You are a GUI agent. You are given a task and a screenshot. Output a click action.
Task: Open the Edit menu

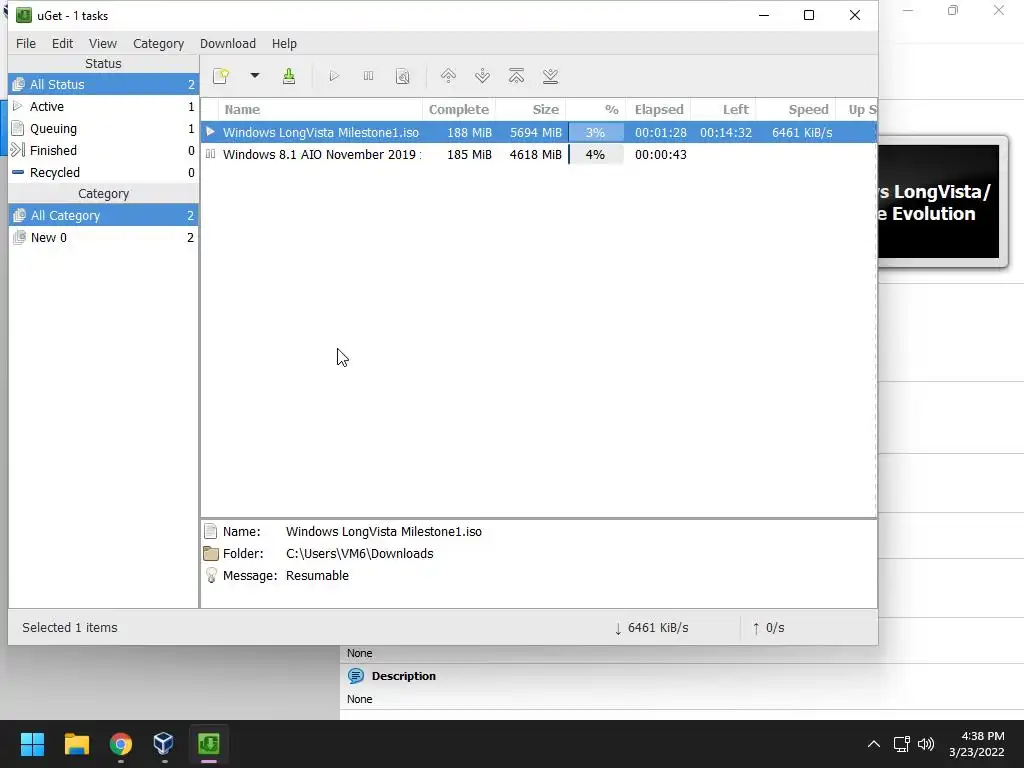(x=63, y=44)
